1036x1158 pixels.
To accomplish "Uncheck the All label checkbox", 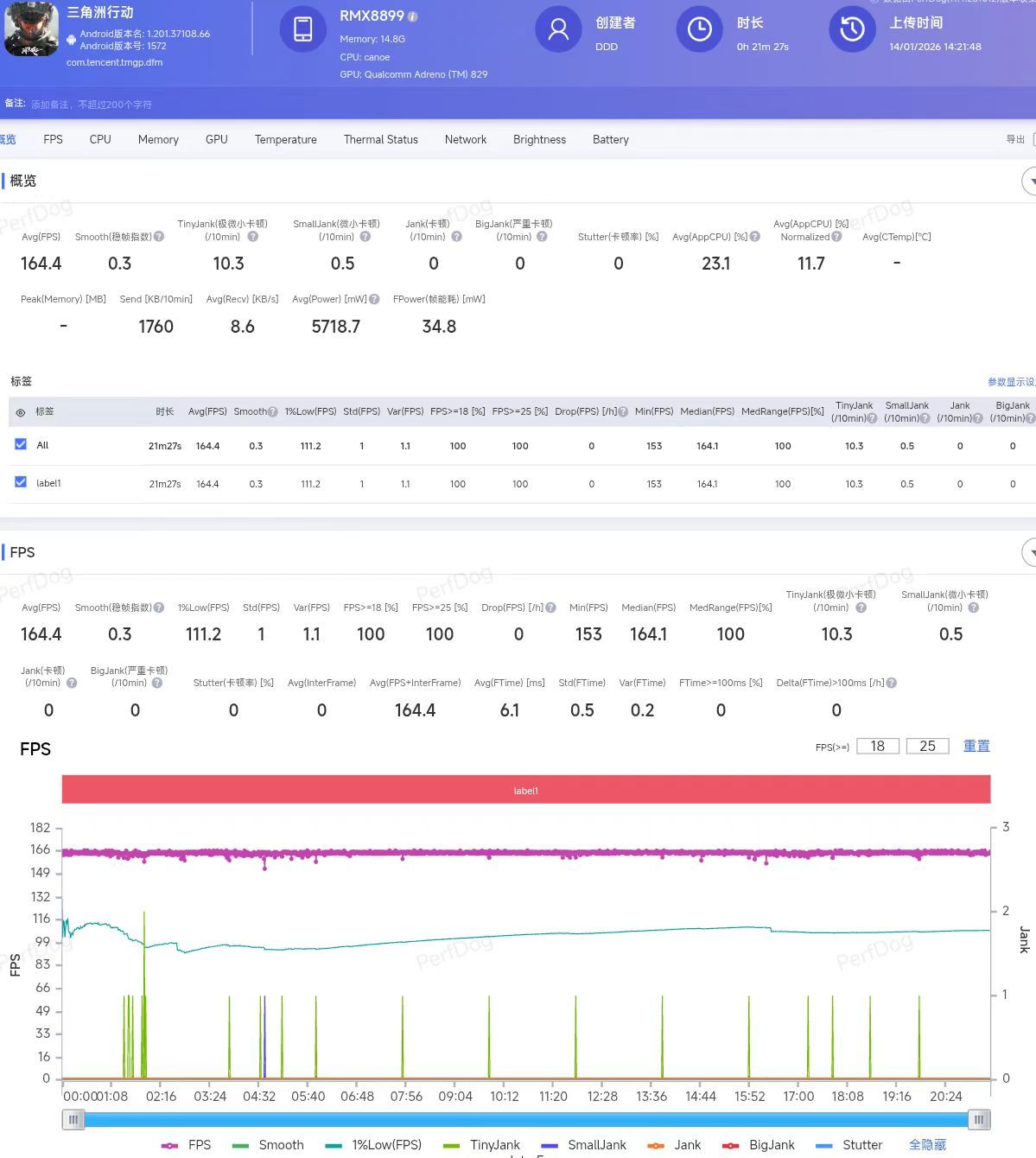I will tap(21, 444).
